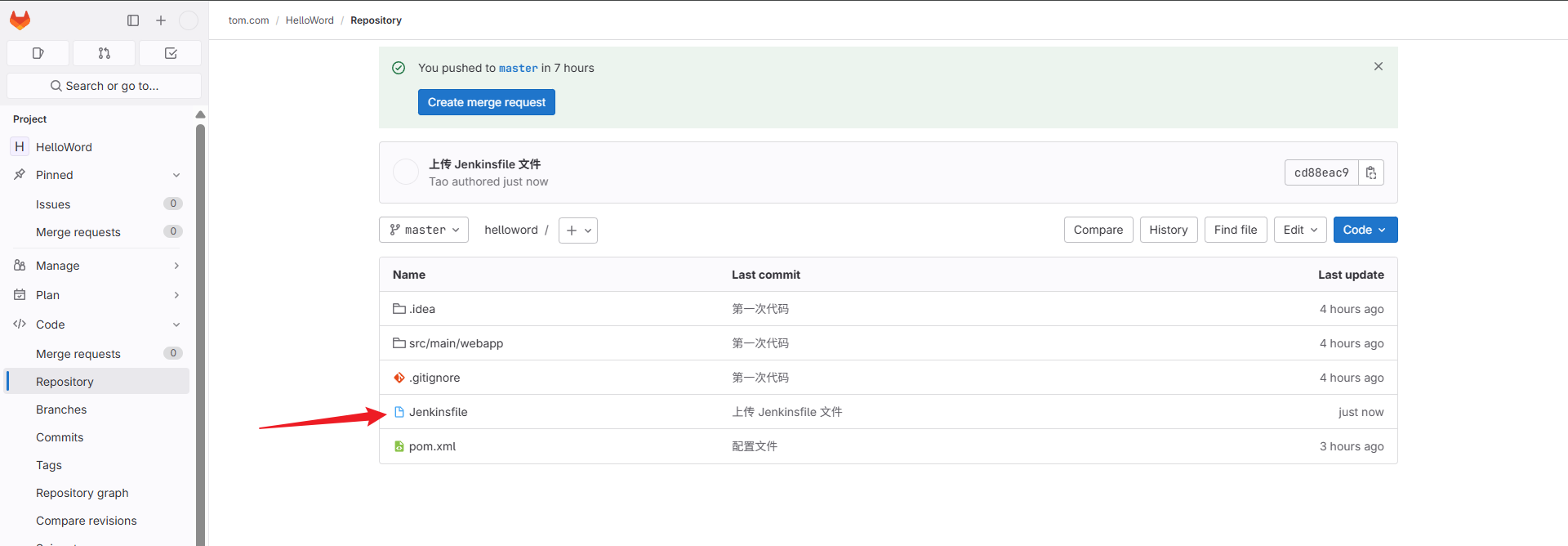This screenshot has width=1568, height=546.
Task: Click the plus create-new icon in sidebar
Action: click(161, 20)
